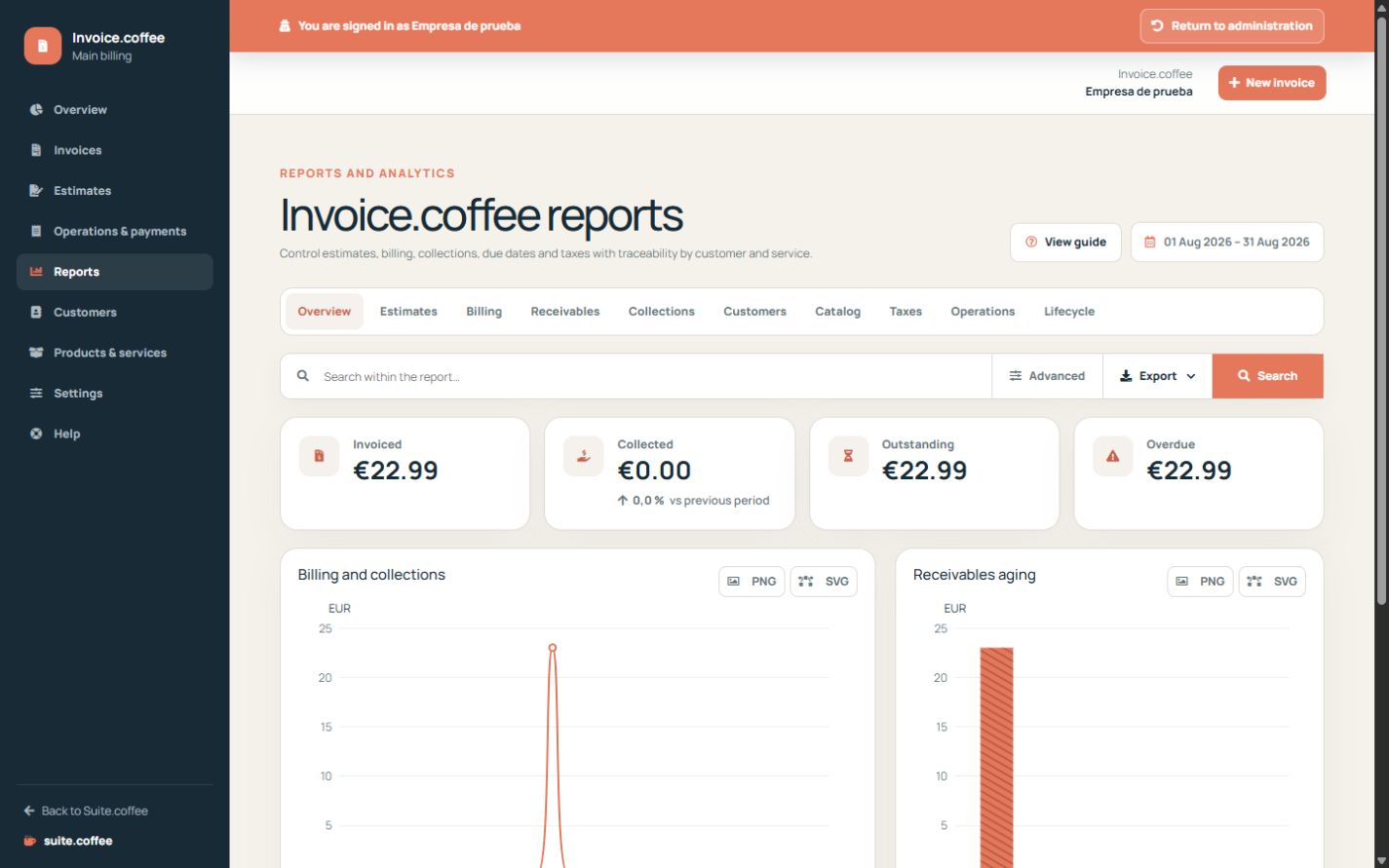1389x868 pixels.
Task: Switch to the Billing report tab
Action: pos(483,312)
